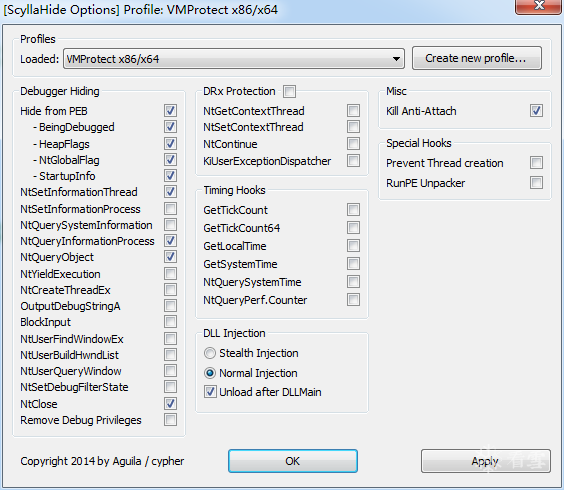Enable KiUserExceptionDispatcher checkbox
Screen dimensions: 564x490
[x=354, y=160]
